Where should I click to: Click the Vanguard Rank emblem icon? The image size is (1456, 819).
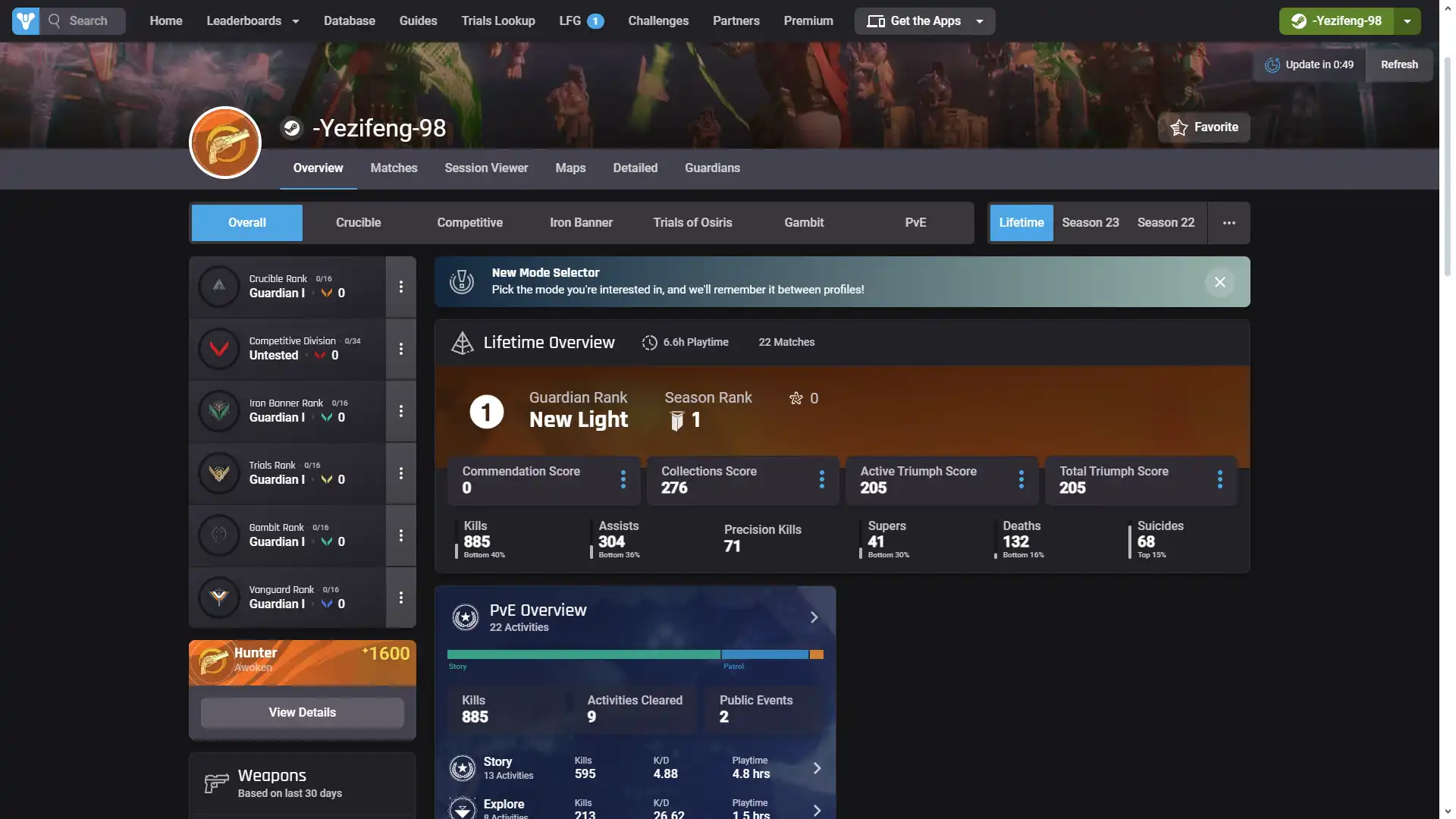[219, 598]
